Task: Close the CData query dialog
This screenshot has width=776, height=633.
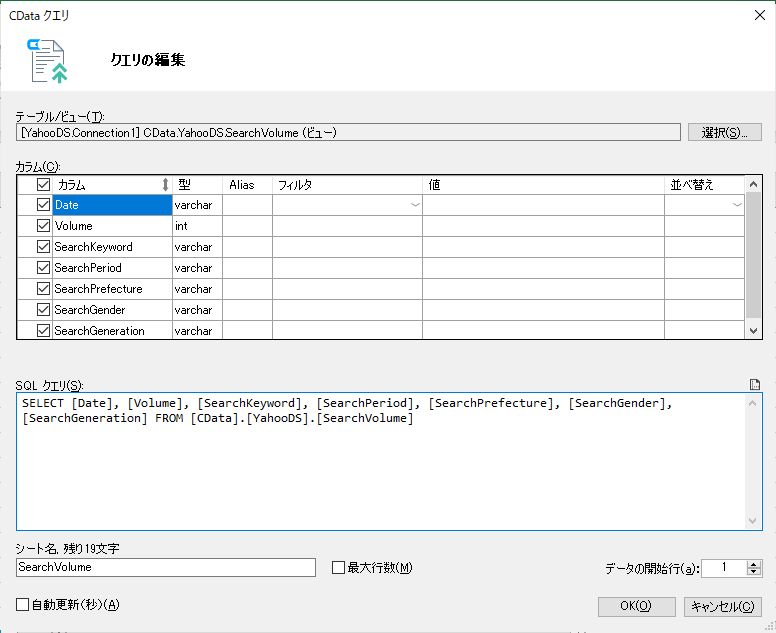Action: 760,15
